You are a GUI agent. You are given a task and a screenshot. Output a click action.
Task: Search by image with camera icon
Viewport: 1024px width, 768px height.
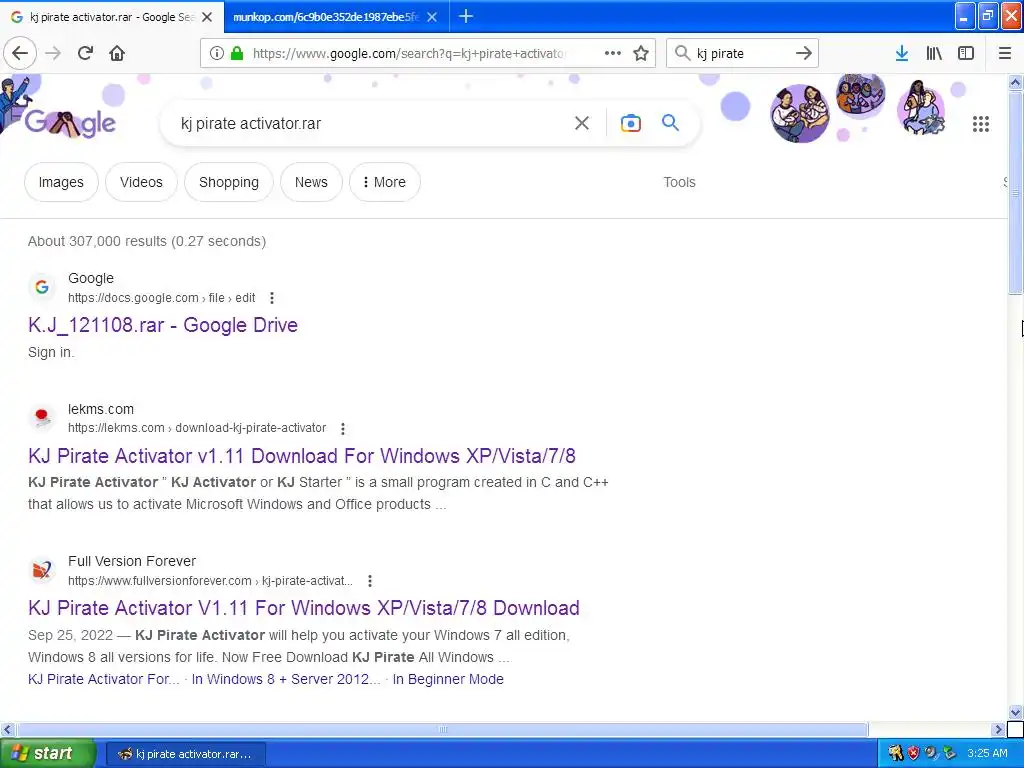(x=630, y=123)
